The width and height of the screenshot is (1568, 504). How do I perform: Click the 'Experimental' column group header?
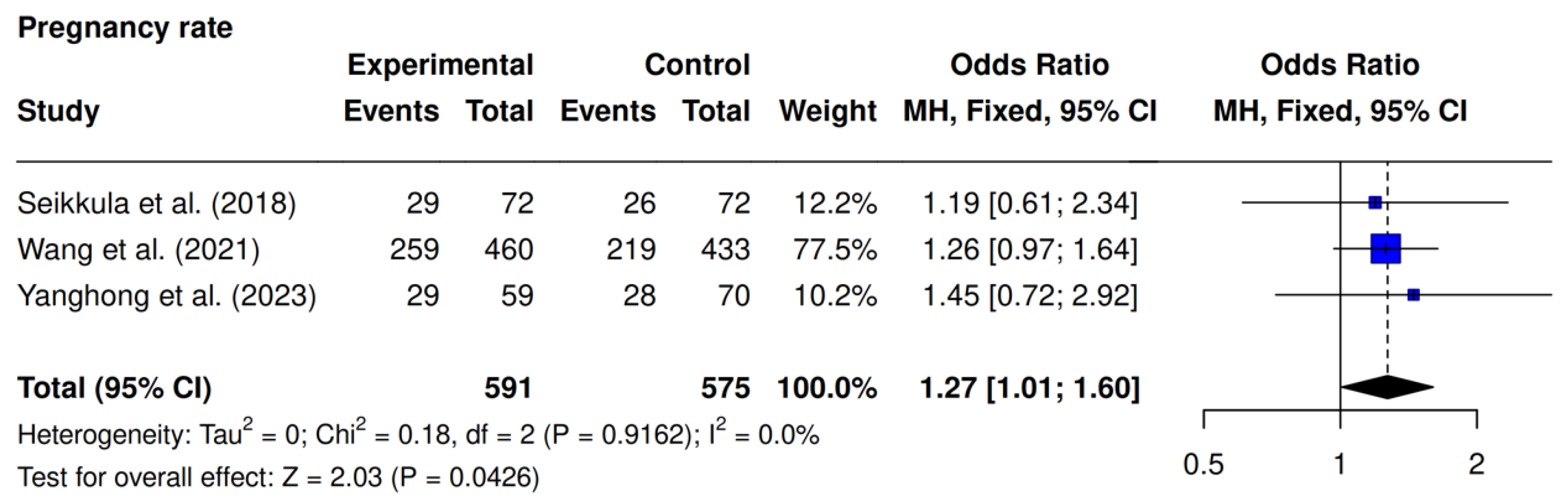[x=440, y=65]
